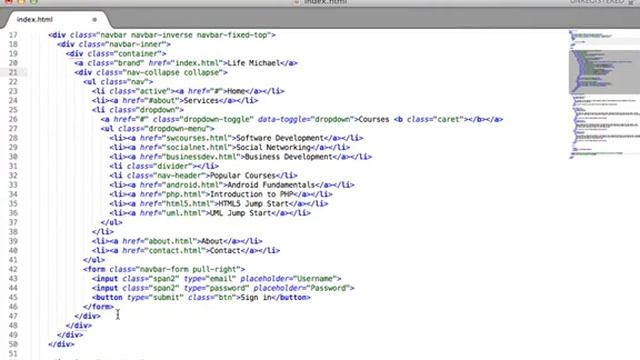Click line number 21 in gutter
The width and height of the screenshot is (640, 360).
tap(13, 73)
